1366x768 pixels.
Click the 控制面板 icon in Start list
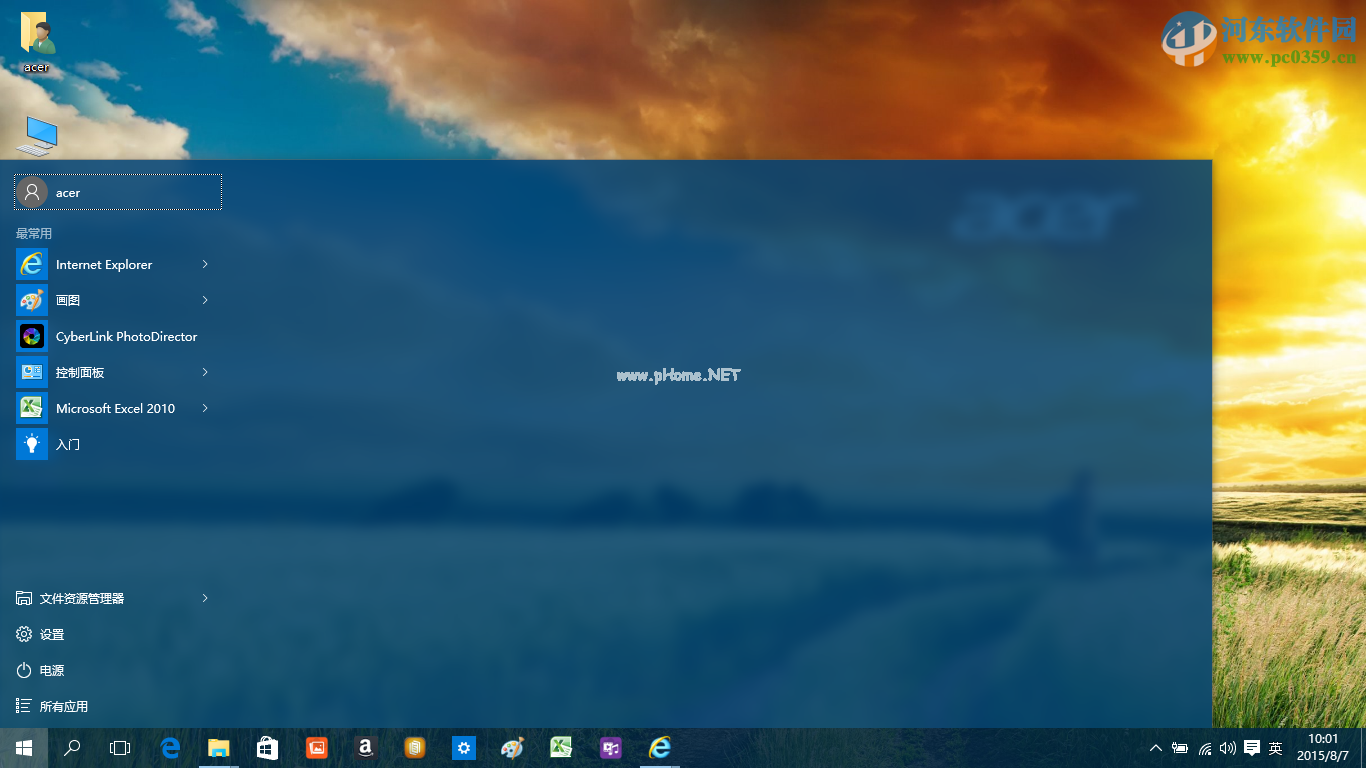click(x=32, y=372)
